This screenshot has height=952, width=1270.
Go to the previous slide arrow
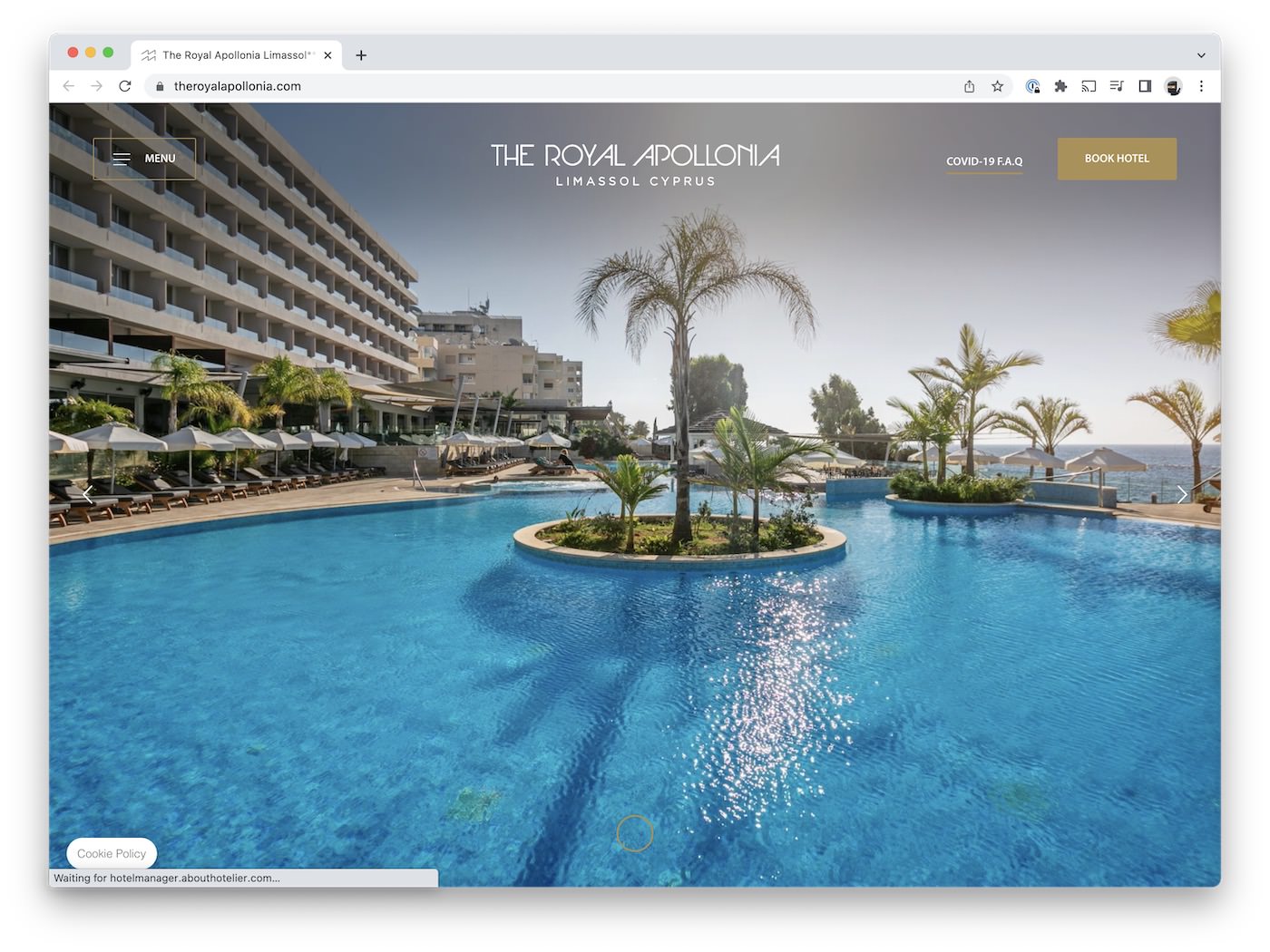tap(88, 494)
